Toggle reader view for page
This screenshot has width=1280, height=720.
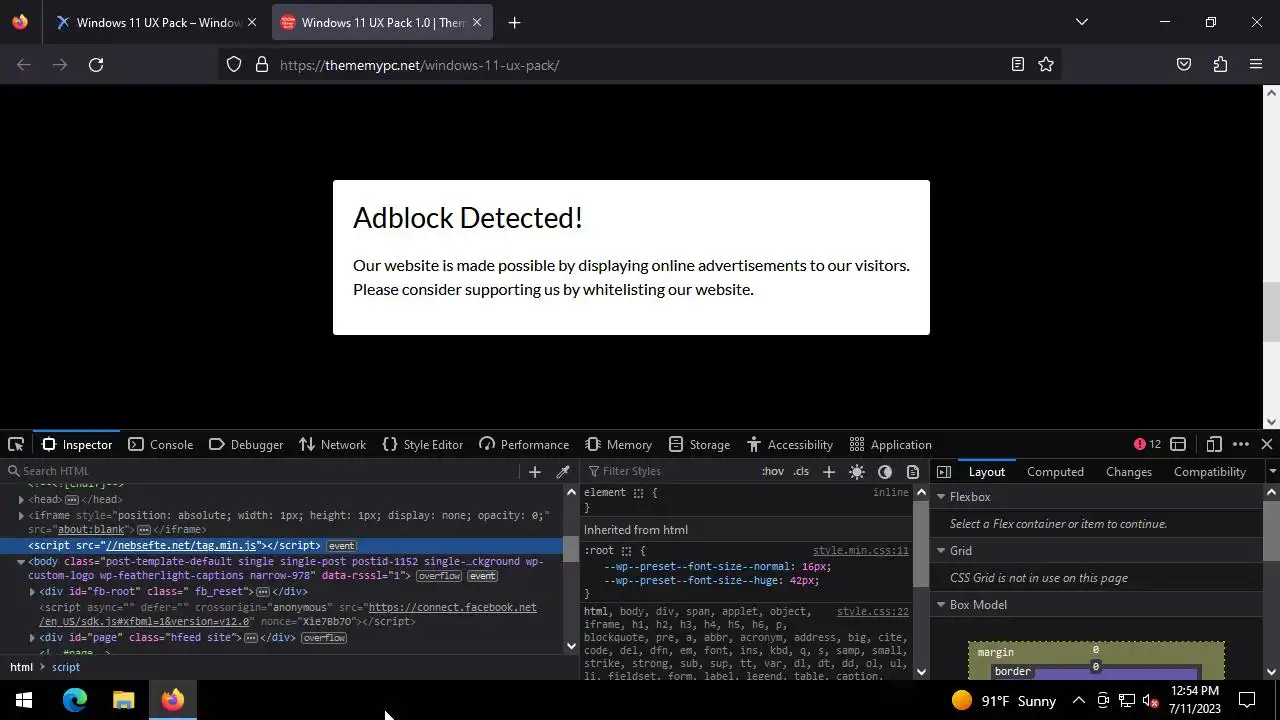[x=1017, y=64]
